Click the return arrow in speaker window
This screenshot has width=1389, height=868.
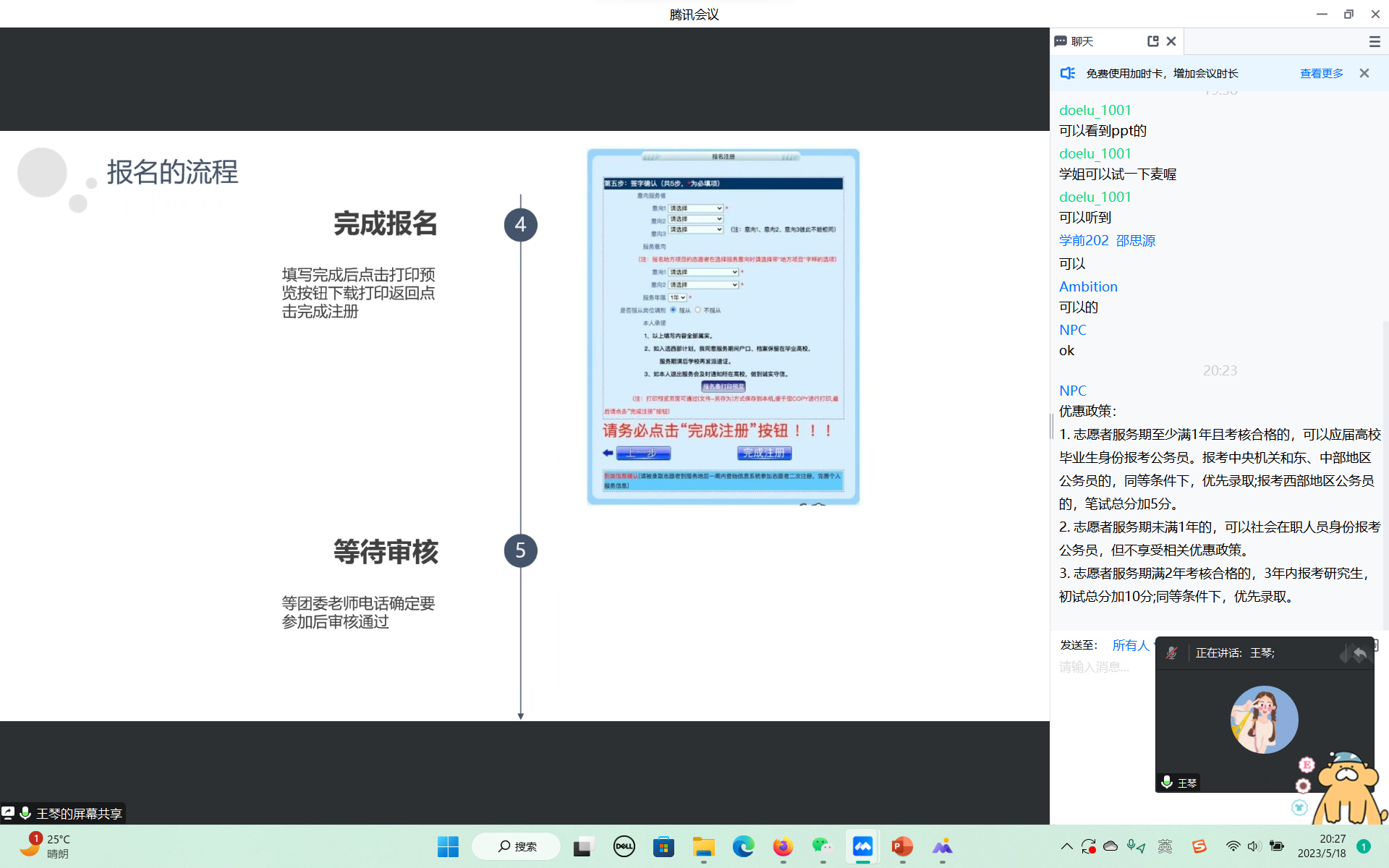click(x=1360, y=654)
